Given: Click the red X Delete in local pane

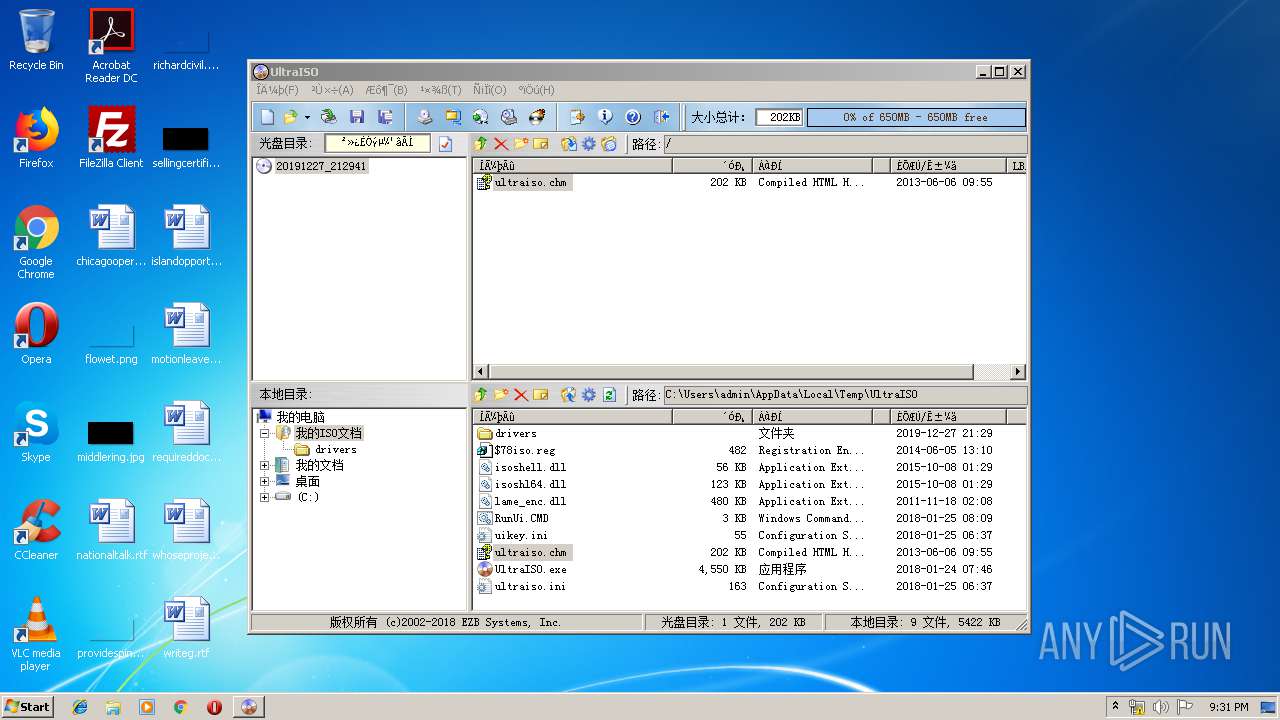Looking at the screenshot, I should click(521, 395).
